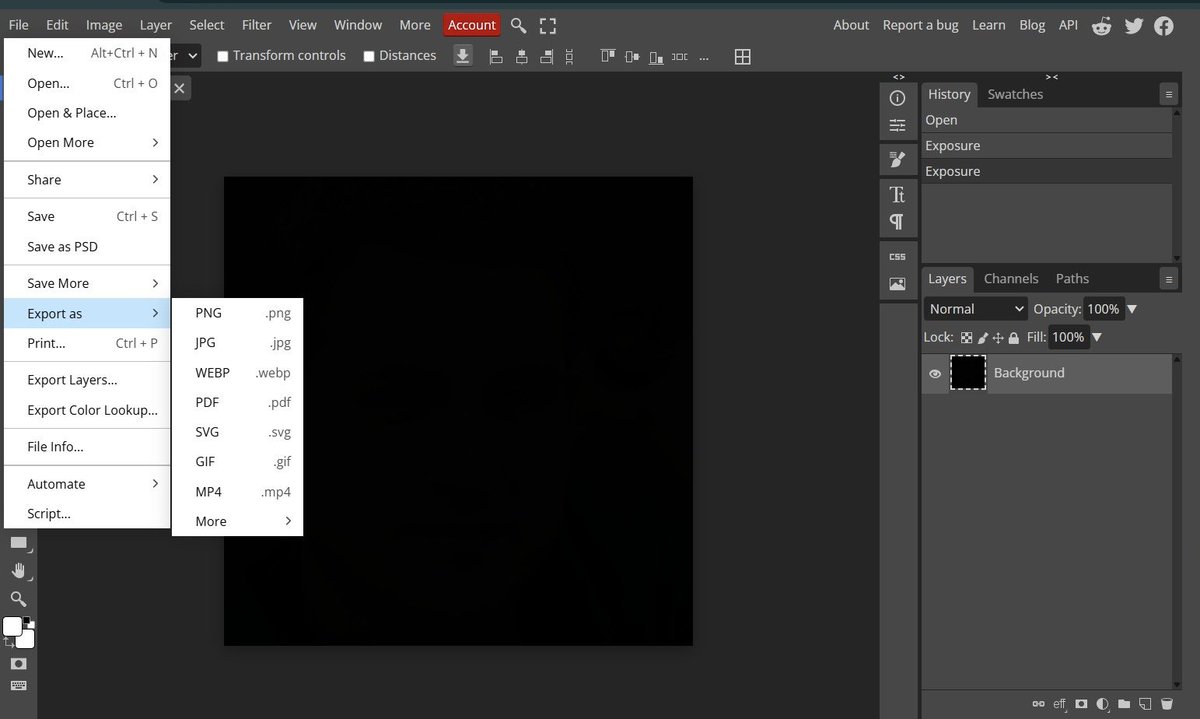The height and width of the screenshot is (719, 1200).
Task: Create new folder icon in Layers
Action: tap(1124, 704)
